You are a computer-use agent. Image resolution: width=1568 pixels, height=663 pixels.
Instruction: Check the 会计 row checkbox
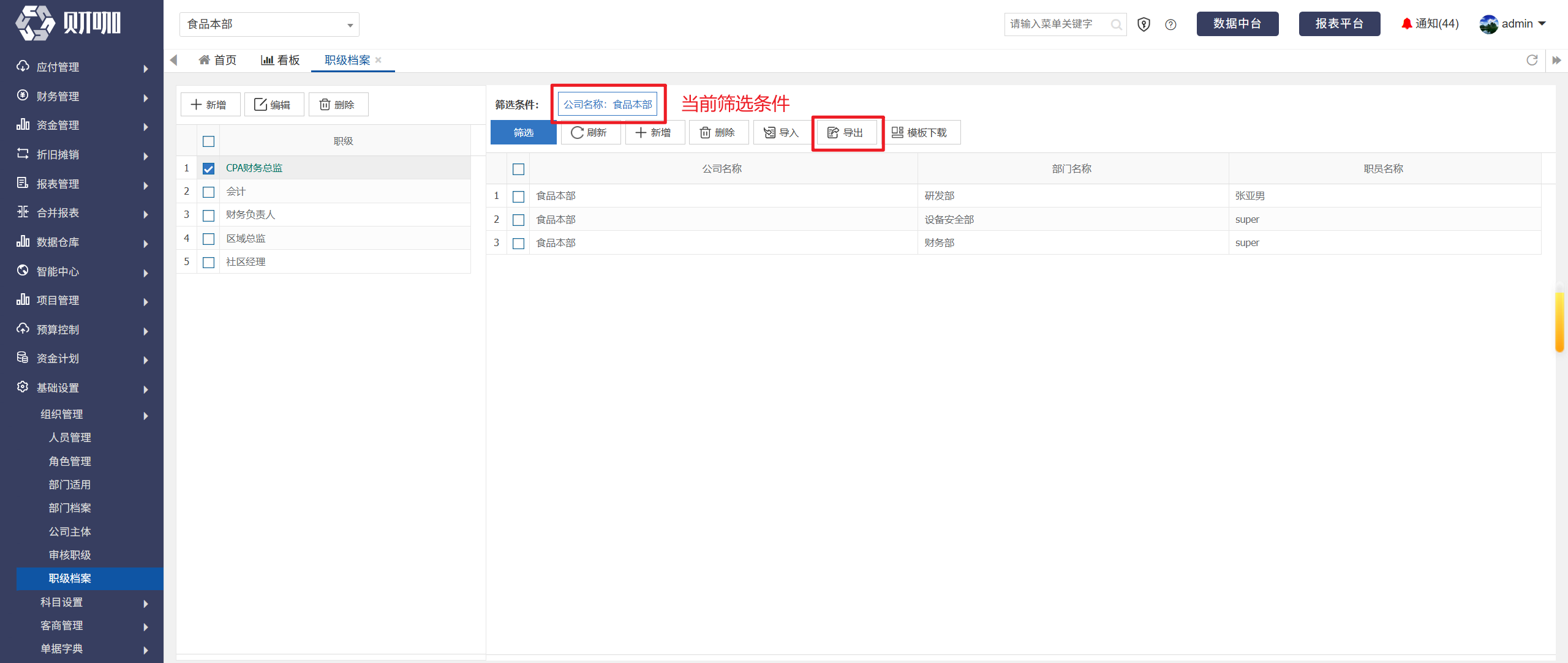point(208,192)
